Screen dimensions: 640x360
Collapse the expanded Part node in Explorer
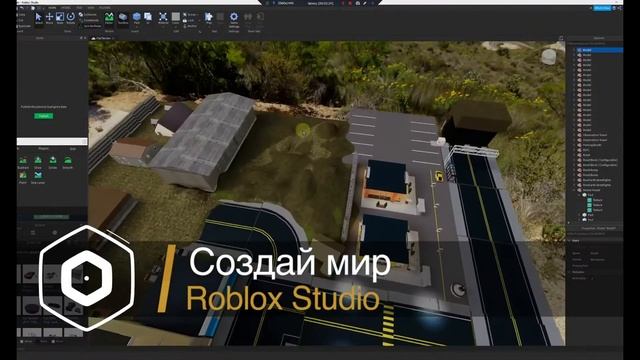579,195
